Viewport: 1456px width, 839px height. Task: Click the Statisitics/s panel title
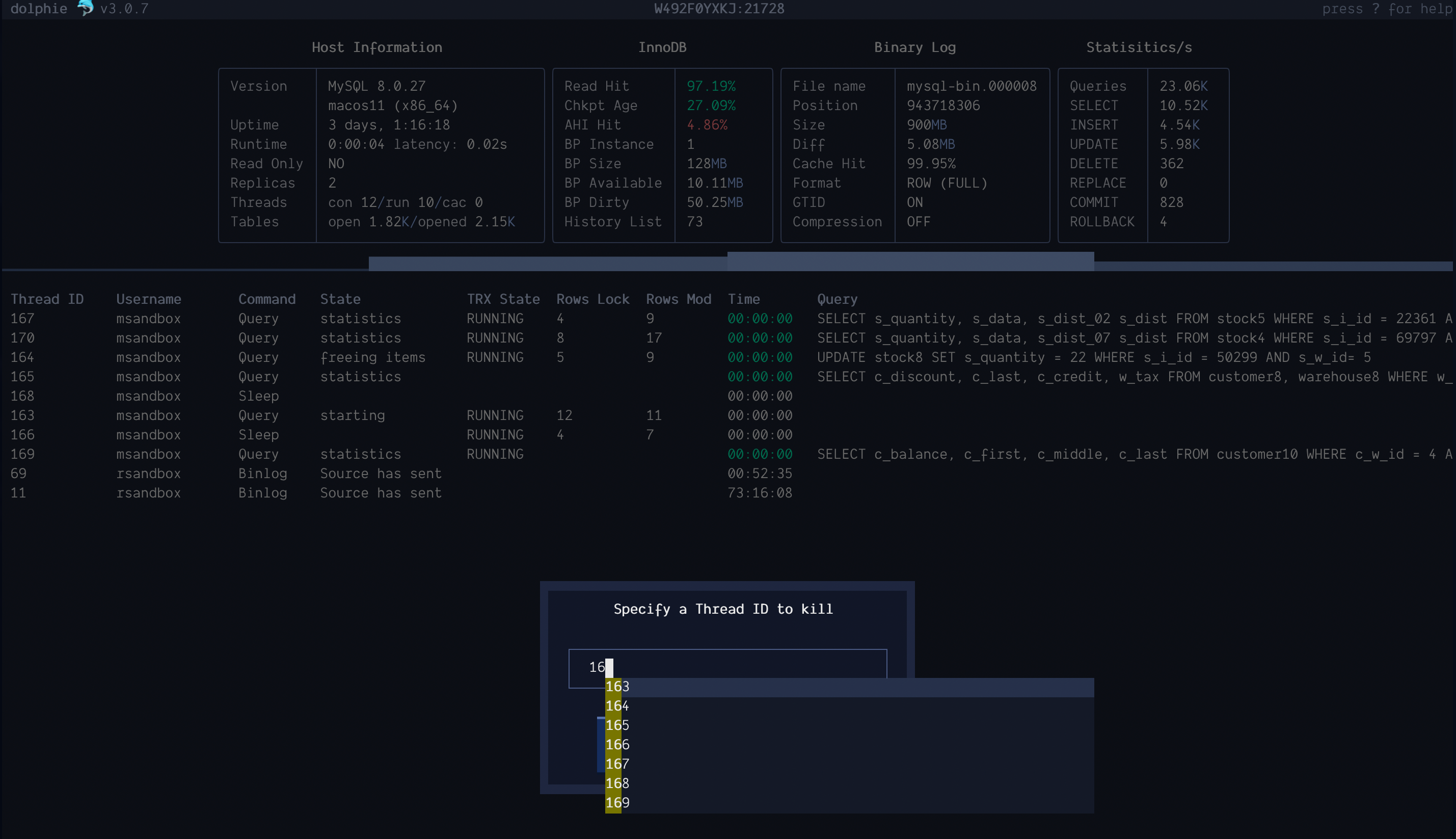pos(1139,47)
